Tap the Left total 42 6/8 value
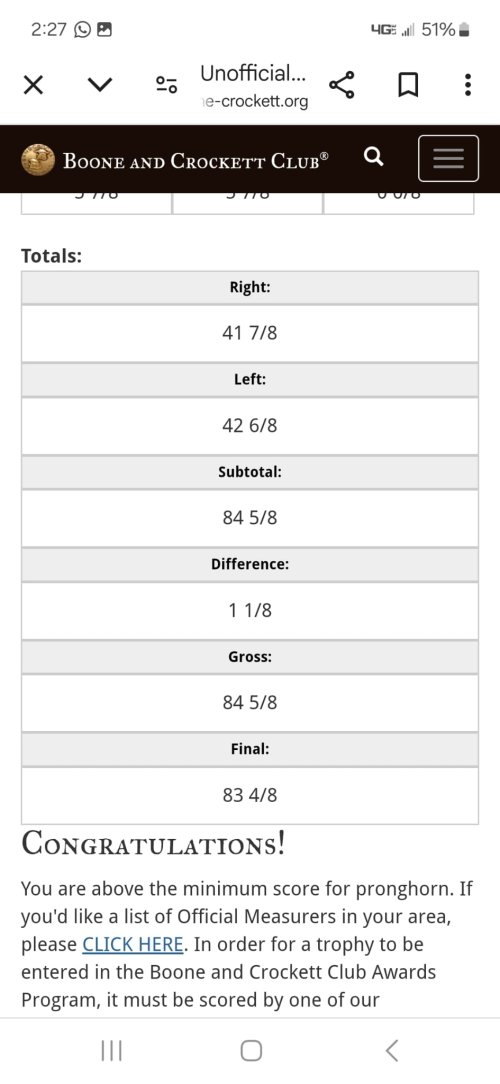 [x=250, y=426]
